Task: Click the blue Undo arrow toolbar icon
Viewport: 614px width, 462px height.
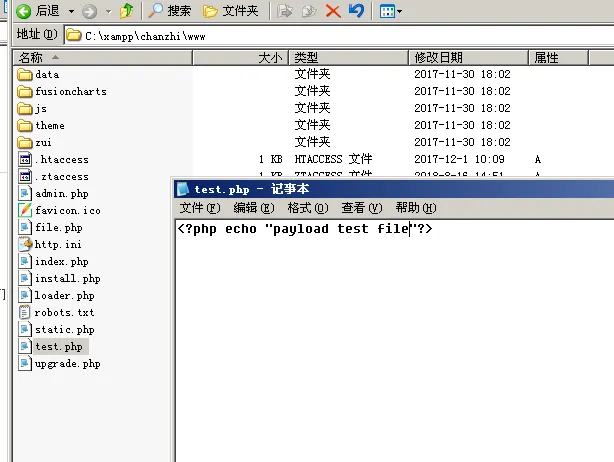Action: click(356, 11)
